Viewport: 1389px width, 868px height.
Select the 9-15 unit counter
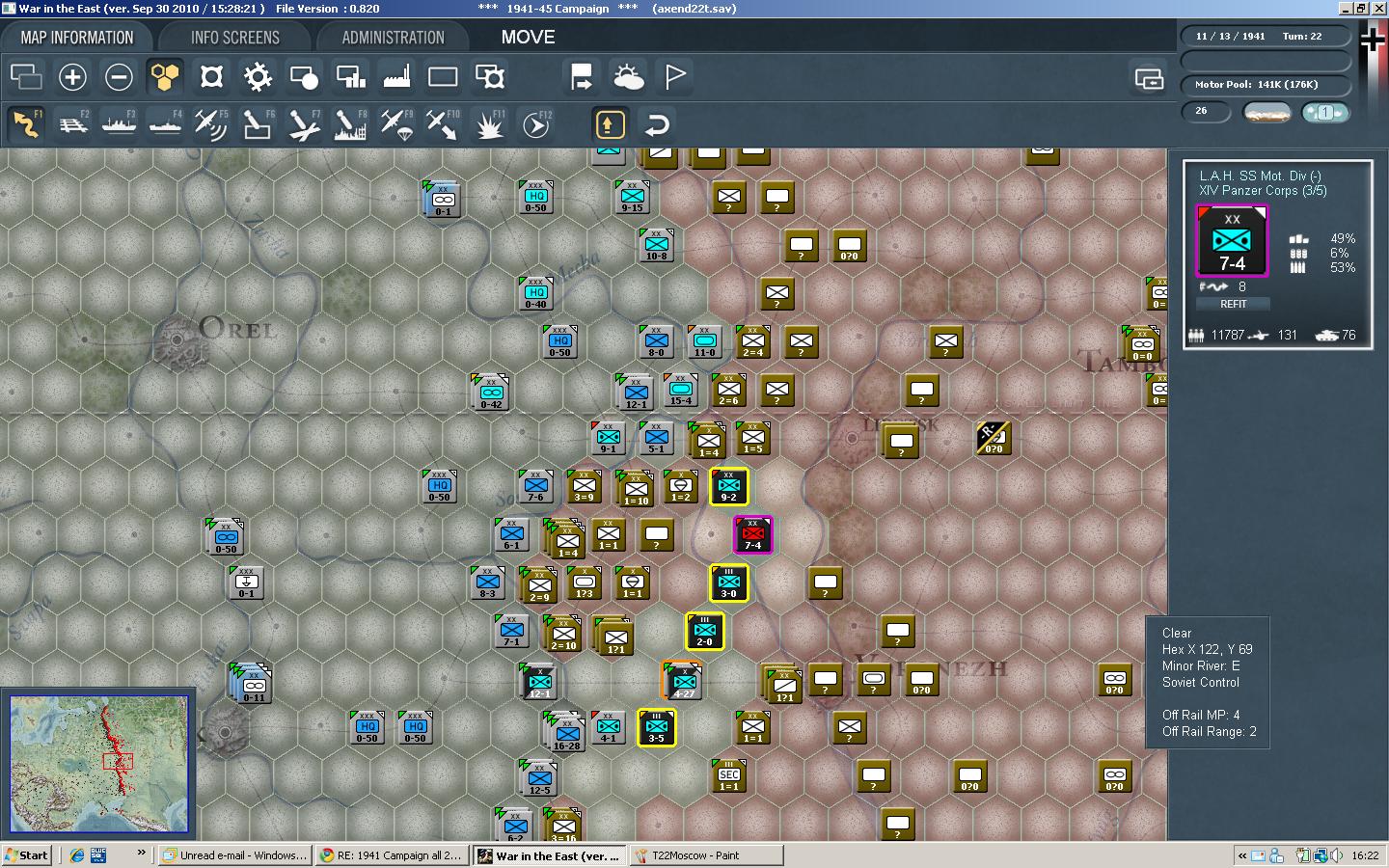pyautogui.click(x=632, y=197)
